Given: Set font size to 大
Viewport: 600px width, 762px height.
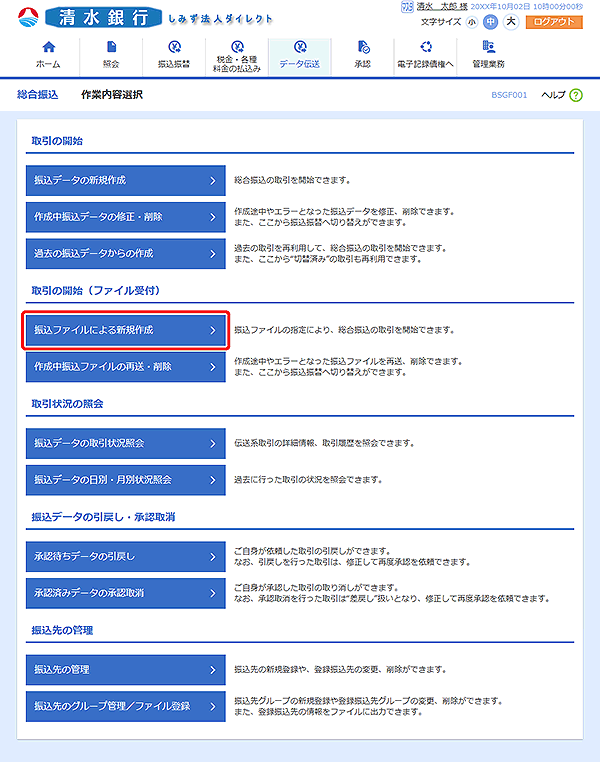Looking at the screenshot, I should 510,22.
